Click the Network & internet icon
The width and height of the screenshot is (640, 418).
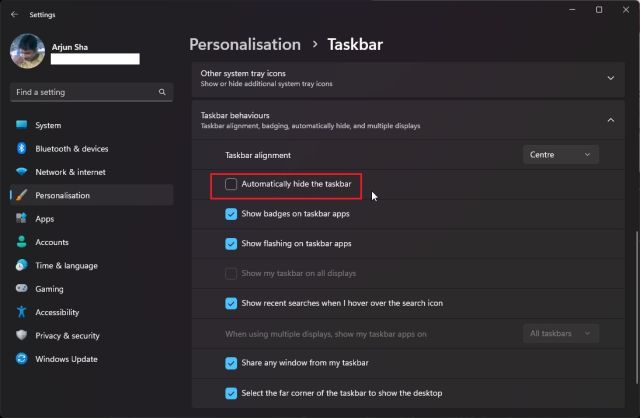point(21,172)
